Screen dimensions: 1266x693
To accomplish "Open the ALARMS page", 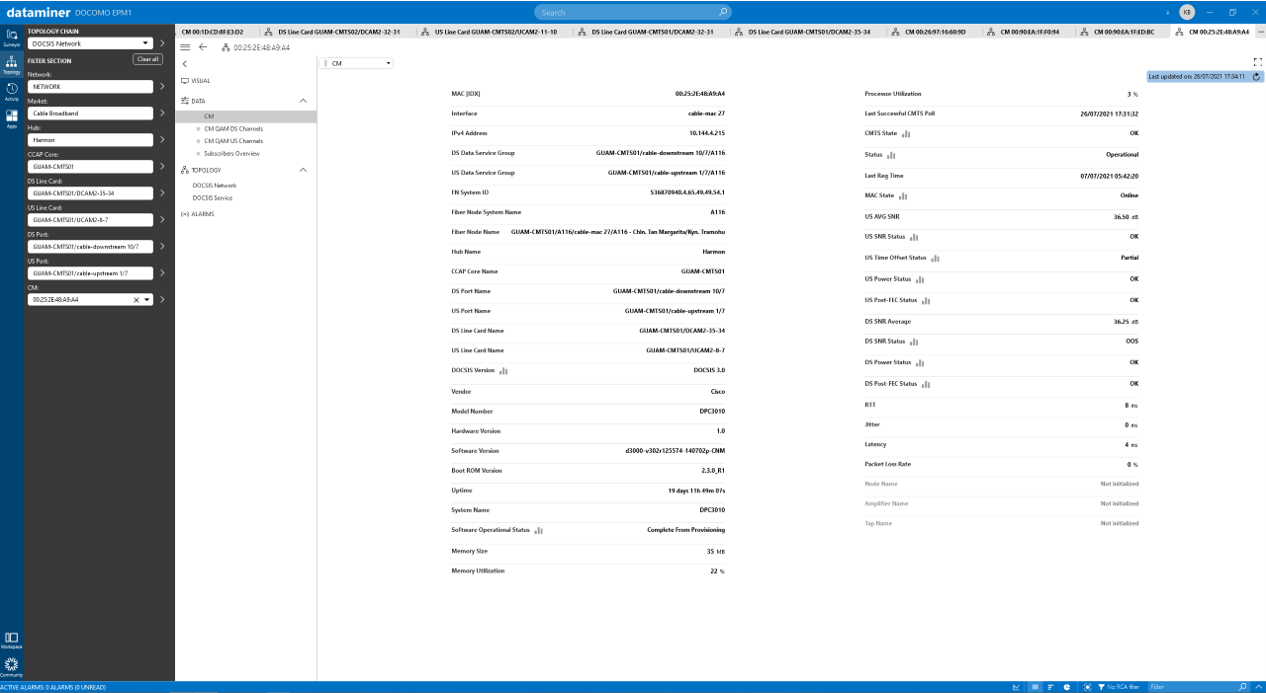I will tap(200, 214).
